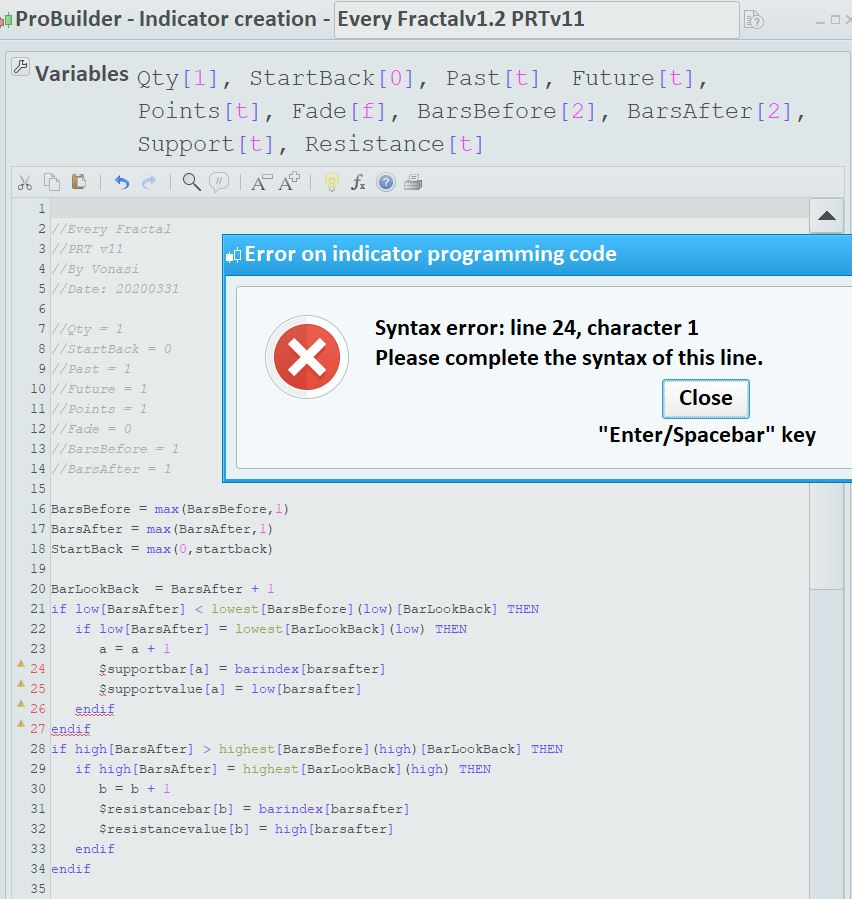Click the warning marker on line 27
Viewport: 852px width, 899px height.
tap(21, 724)
